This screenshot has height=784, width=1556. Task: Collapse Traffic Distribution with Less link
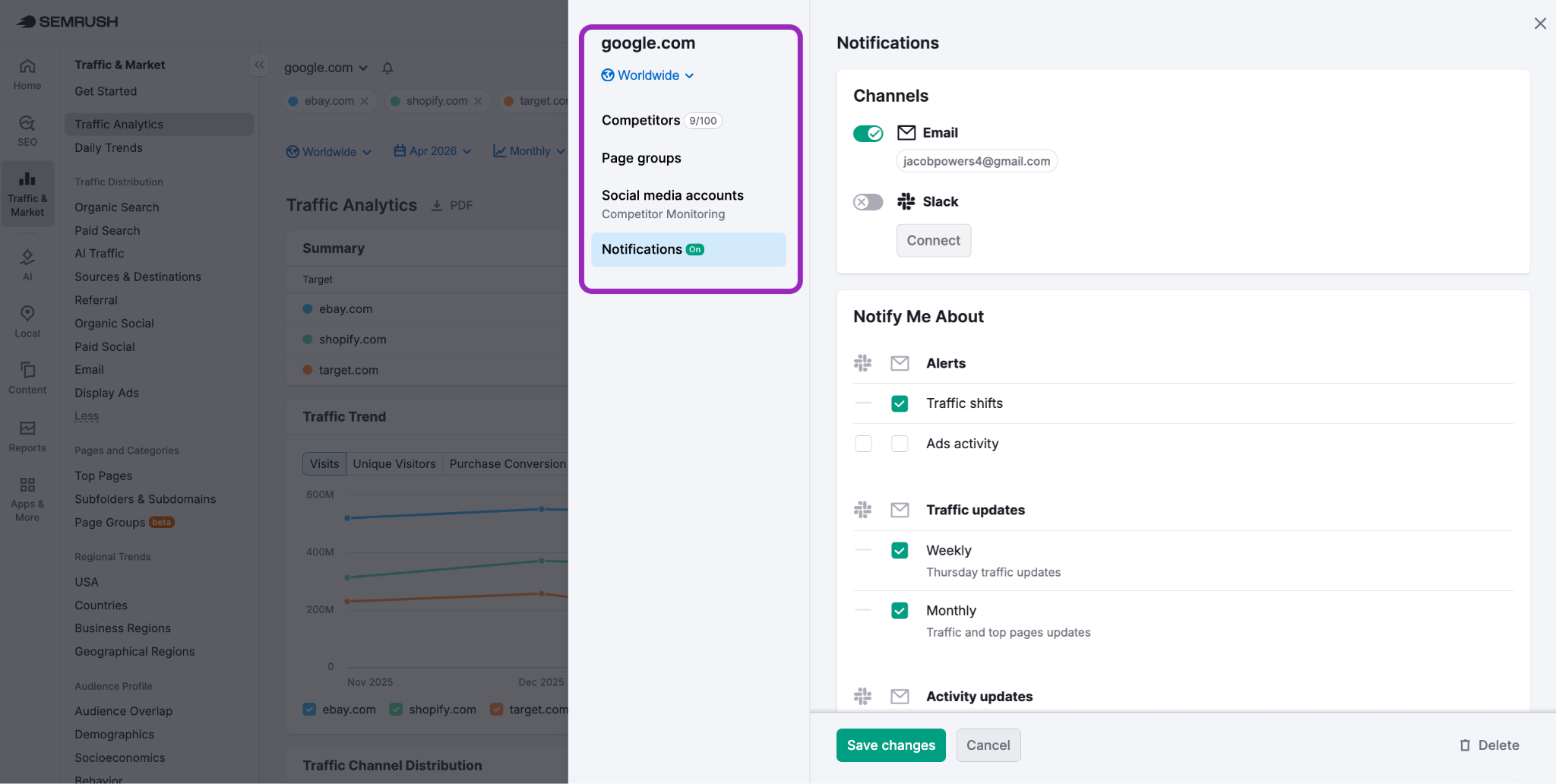point(87,416)
